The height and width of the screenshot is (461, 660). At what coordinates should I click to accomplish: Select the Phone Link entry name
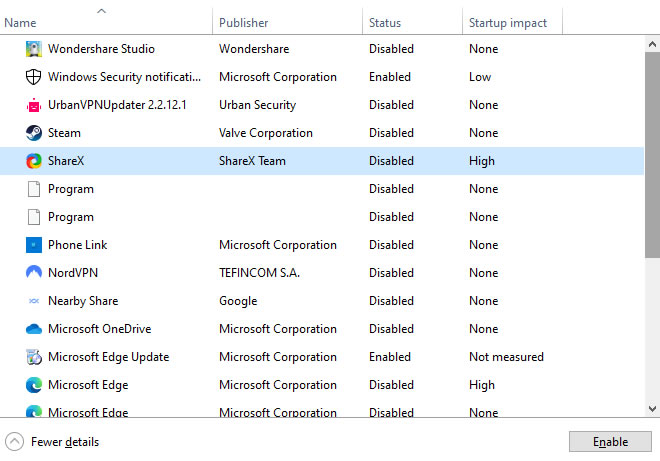click(77, 245)
